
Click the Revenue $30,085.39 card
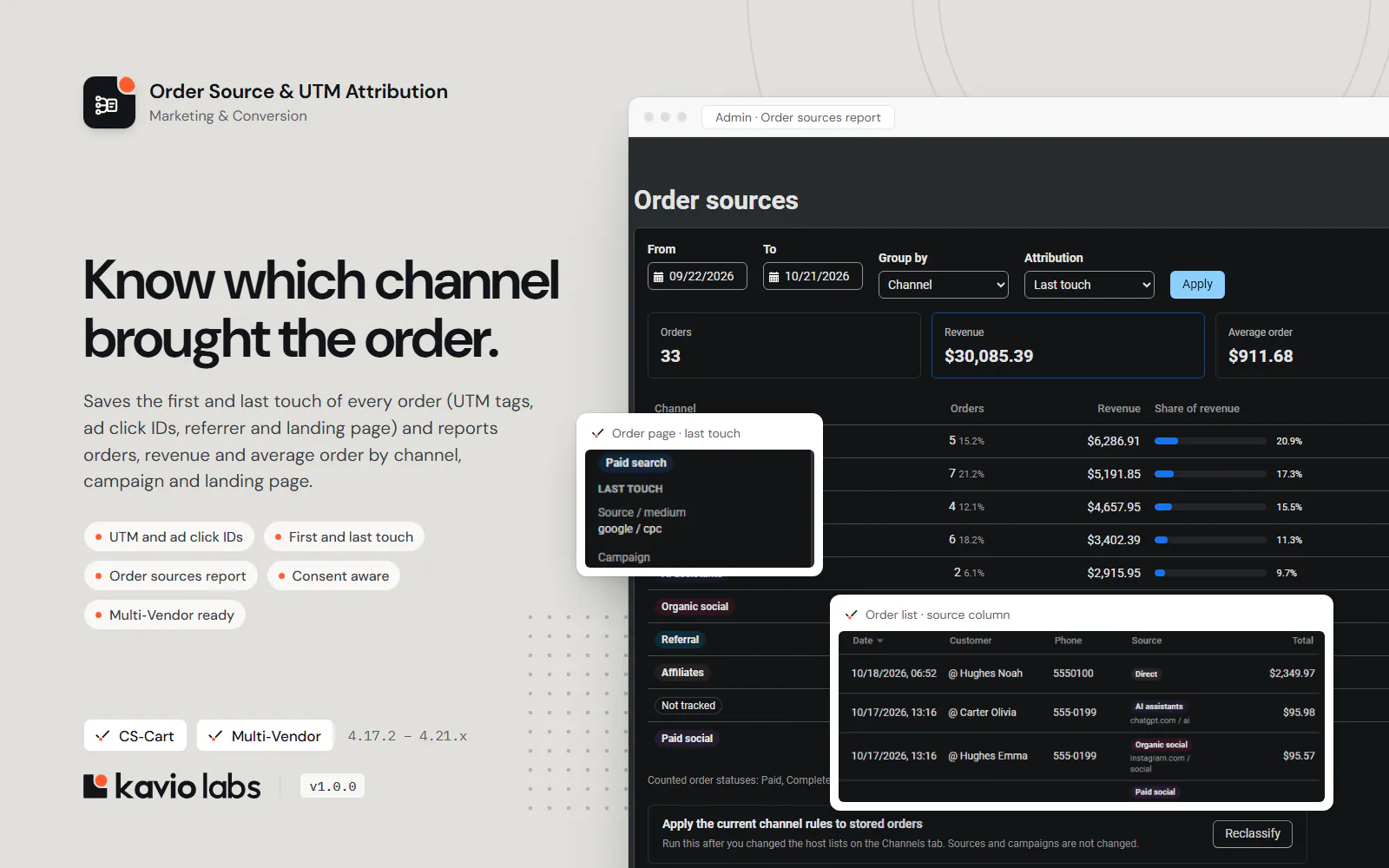(x=1068, y=345)
